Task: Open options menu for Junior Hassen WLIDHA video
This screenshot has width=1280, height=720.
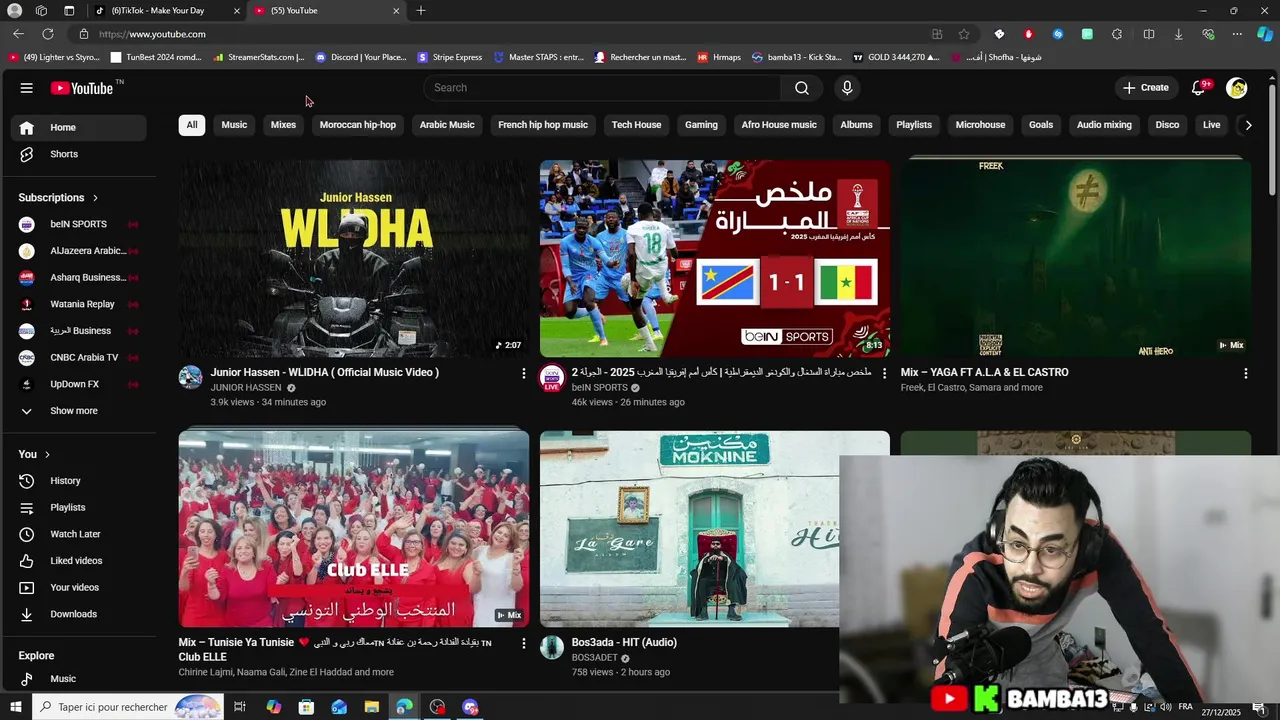Action: click(x=523, y=373)
